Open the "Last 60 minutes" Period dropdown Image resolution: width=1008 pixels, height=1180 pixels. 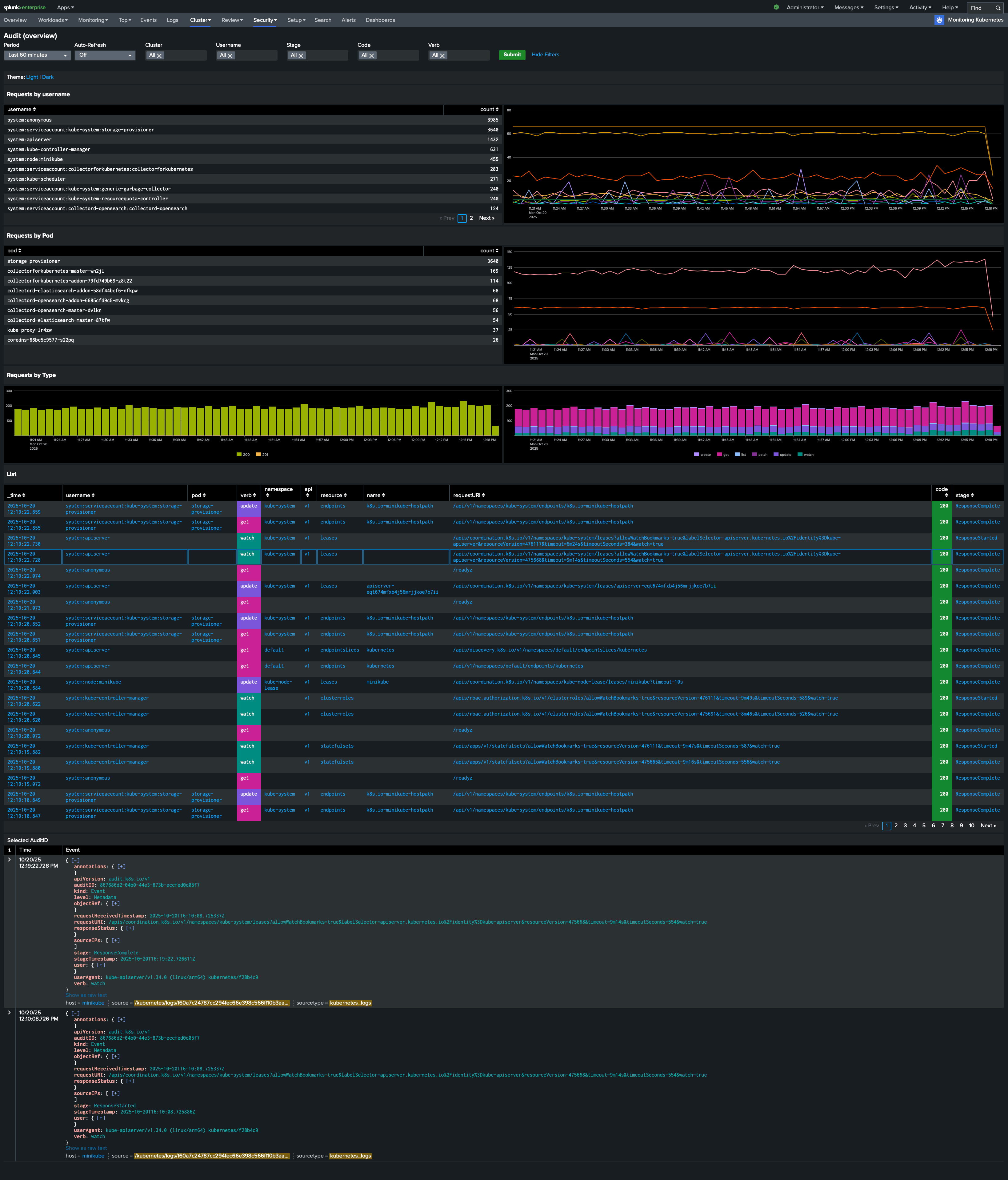click(37, 55)
